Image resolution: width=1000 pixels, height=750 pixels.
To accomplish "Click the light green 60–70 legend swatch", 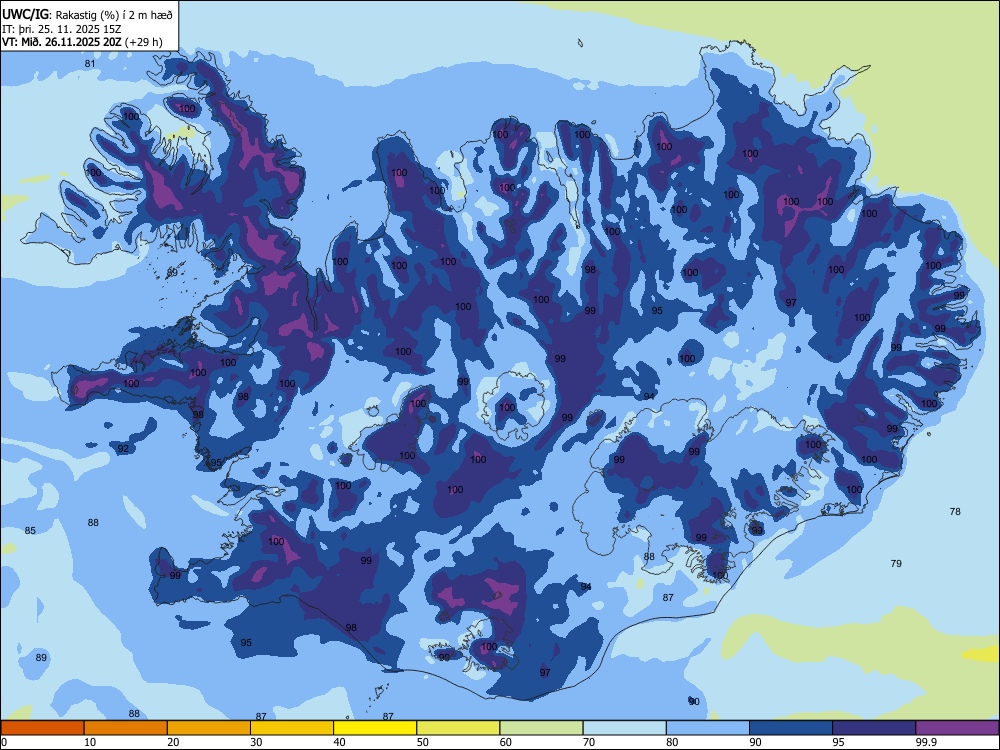I will click(541, 728).
